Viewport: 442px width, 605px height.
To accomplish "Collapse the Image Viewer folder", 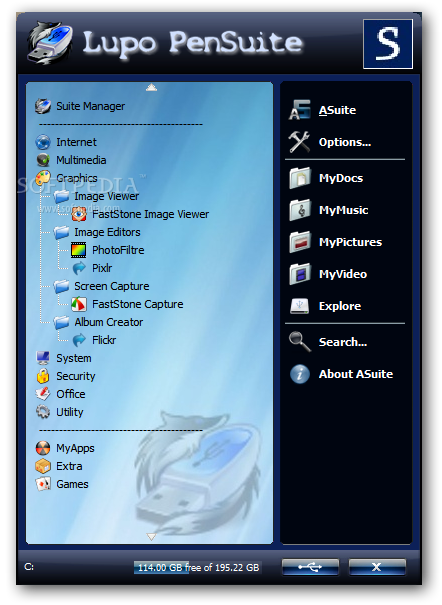I will 61,196.
